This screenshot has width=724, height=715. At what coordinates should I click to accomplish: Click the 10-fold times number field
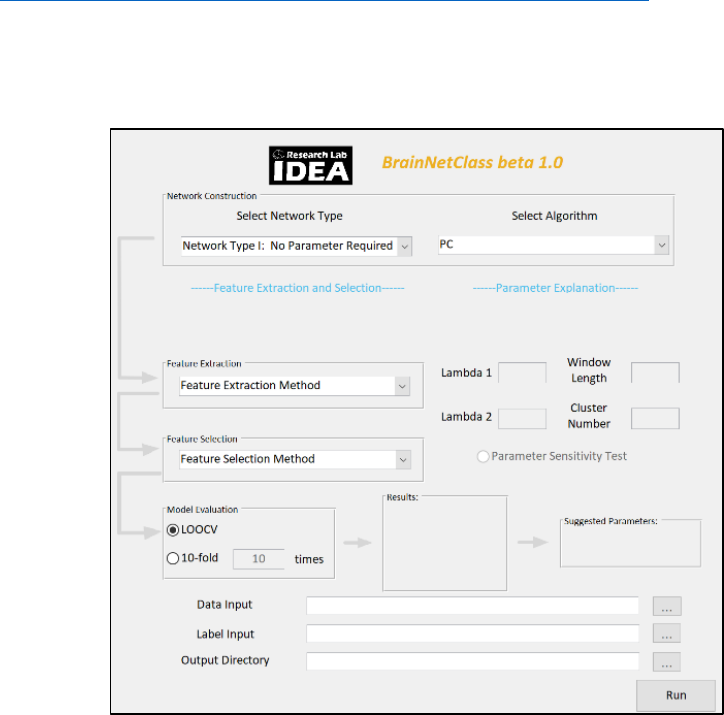(x=259, y=559)
